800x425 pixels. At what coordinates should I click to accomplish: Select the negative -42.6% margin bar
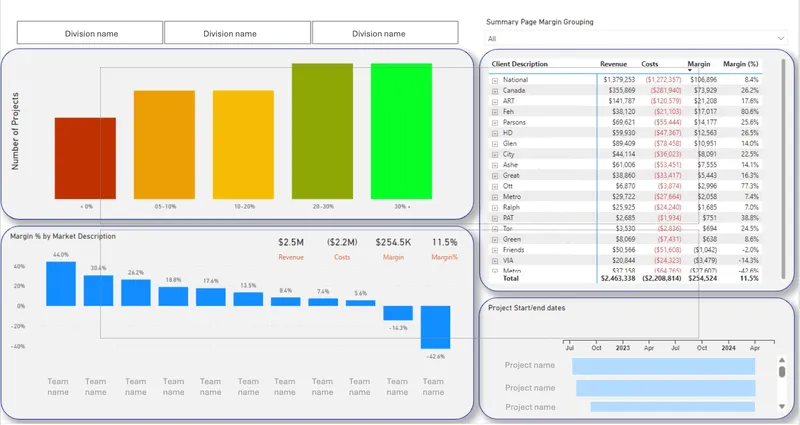[x=435, y=328]
